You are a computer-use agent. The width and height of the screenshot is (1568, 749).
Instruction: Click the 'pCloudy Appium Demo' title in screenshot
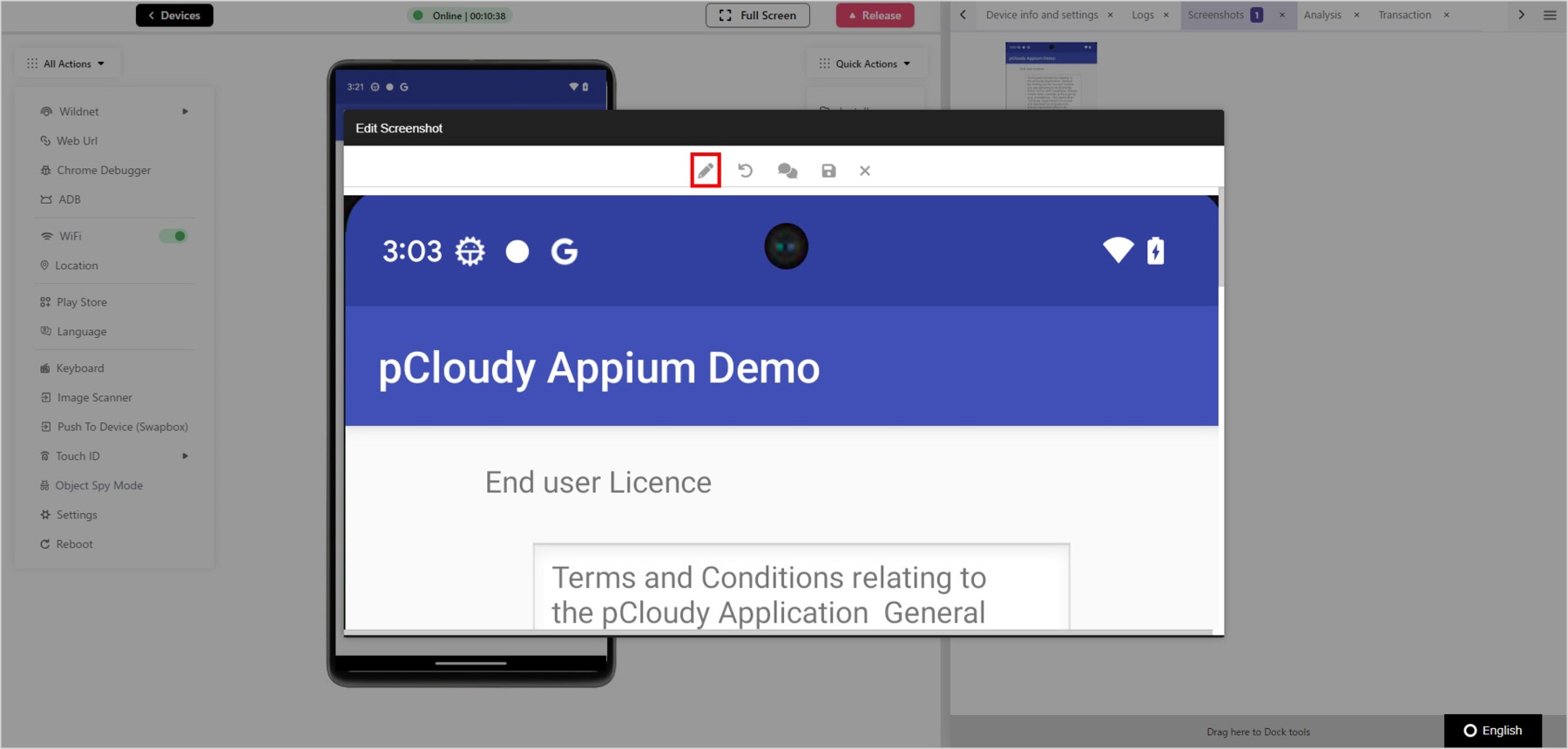[598, 368]
